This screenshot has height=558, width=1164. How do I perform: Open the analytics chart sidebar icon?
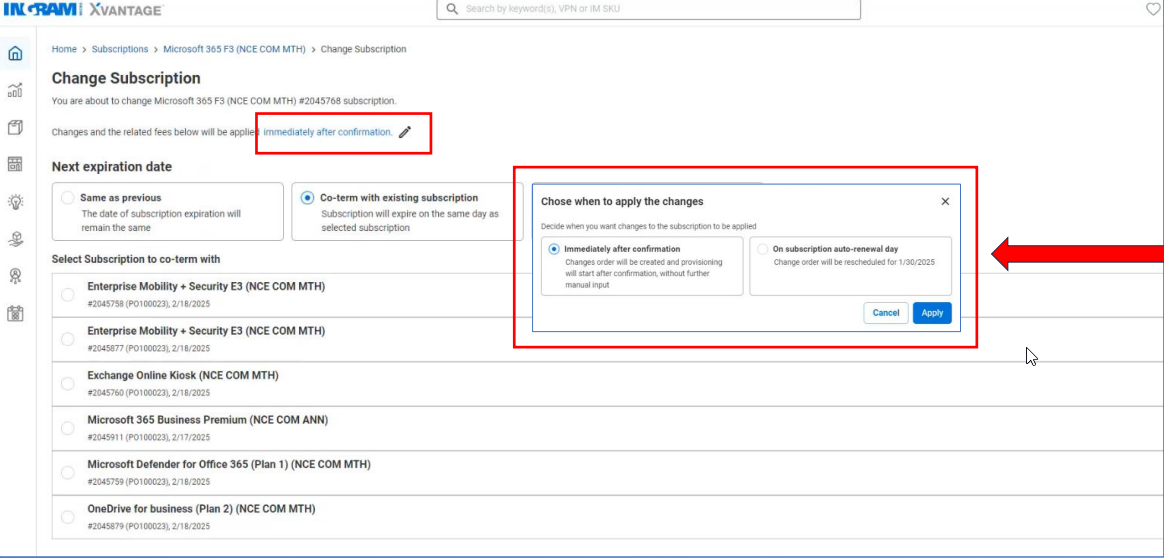15,91
